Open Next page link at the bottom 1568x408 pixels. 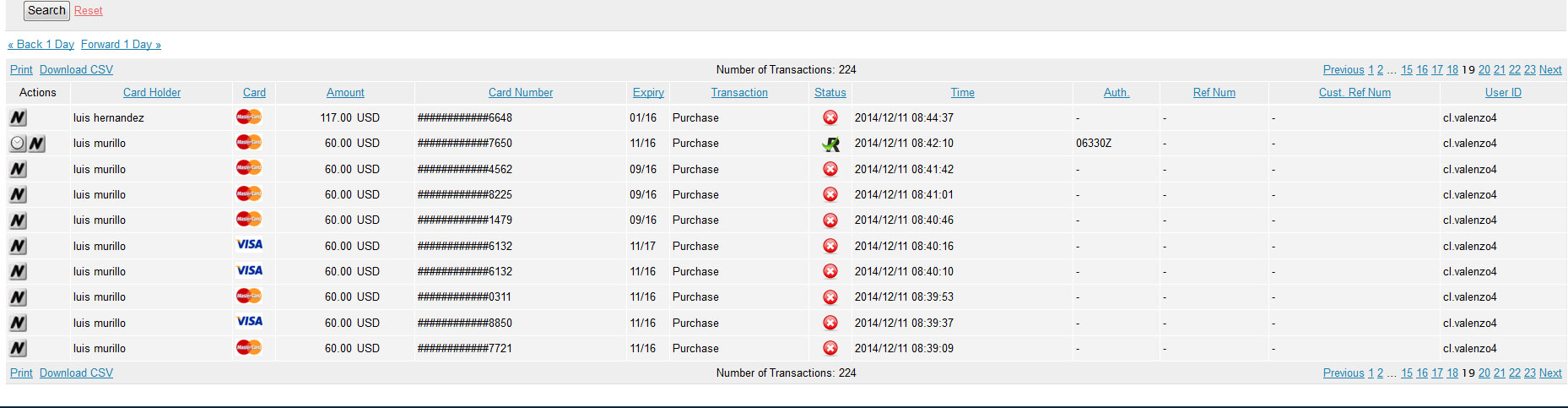coord(1550,373)
